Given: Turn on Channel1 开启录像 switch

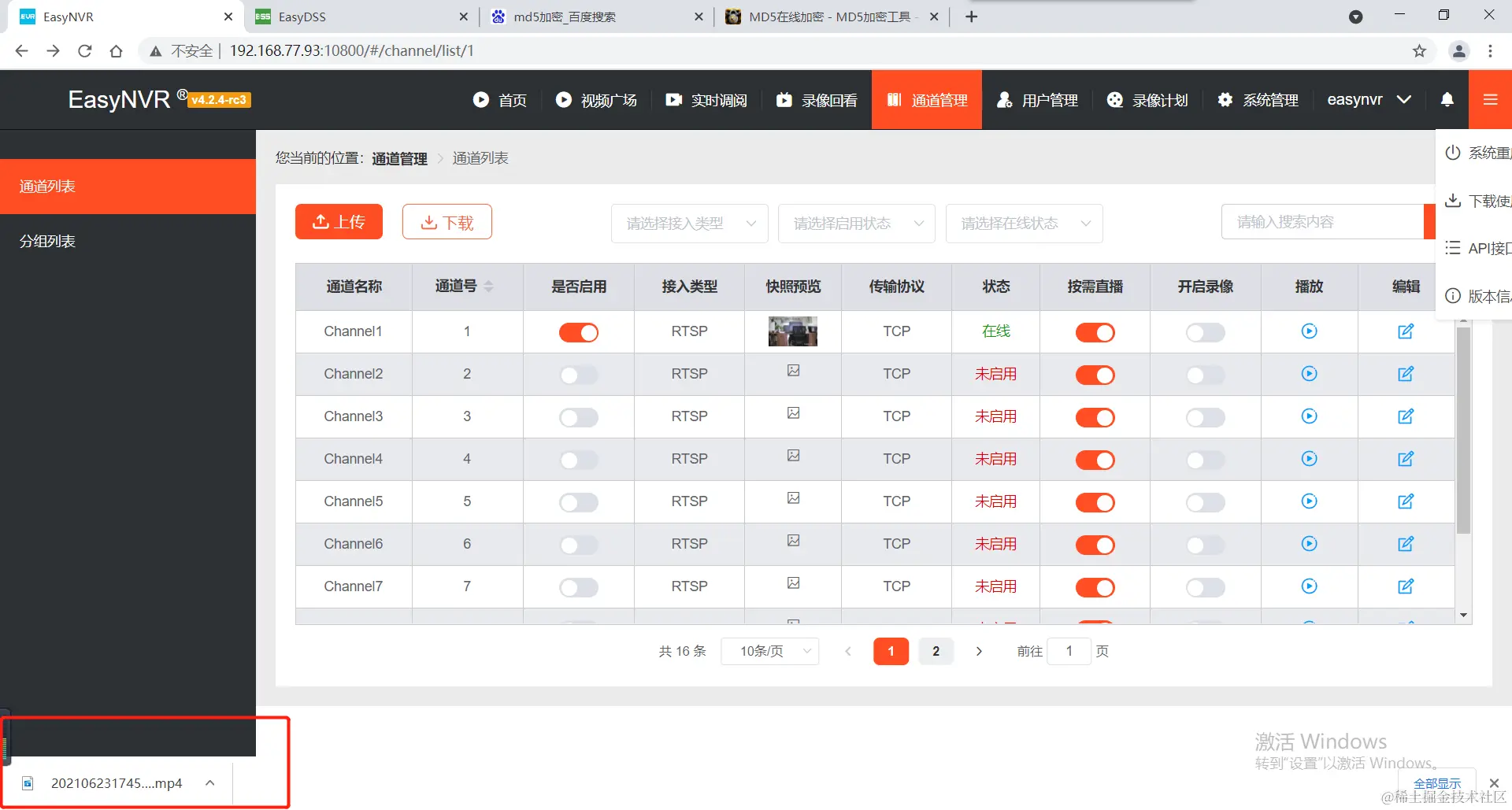Looking at the screenshot, I should click(x=1206, y=332).
